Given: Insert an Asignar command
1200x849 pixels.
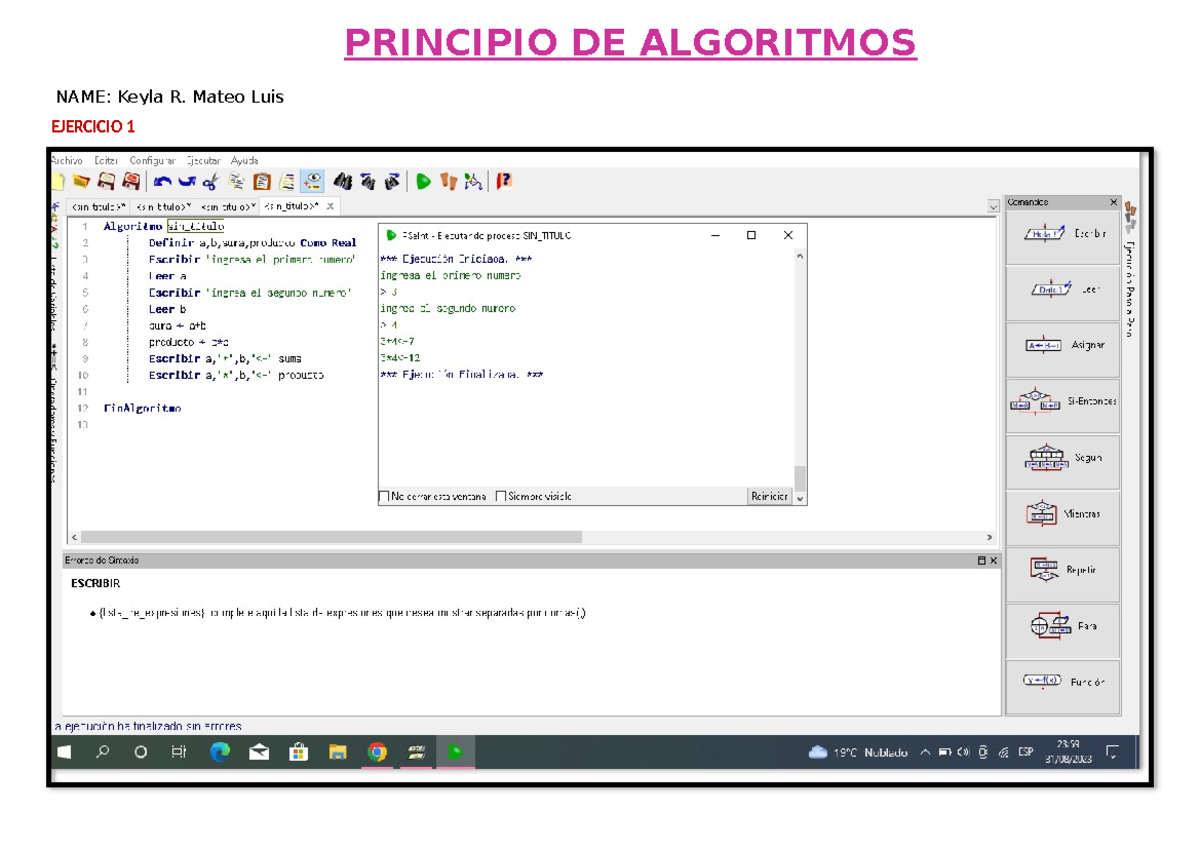Looking at the screenshot, I should 1062,346.
